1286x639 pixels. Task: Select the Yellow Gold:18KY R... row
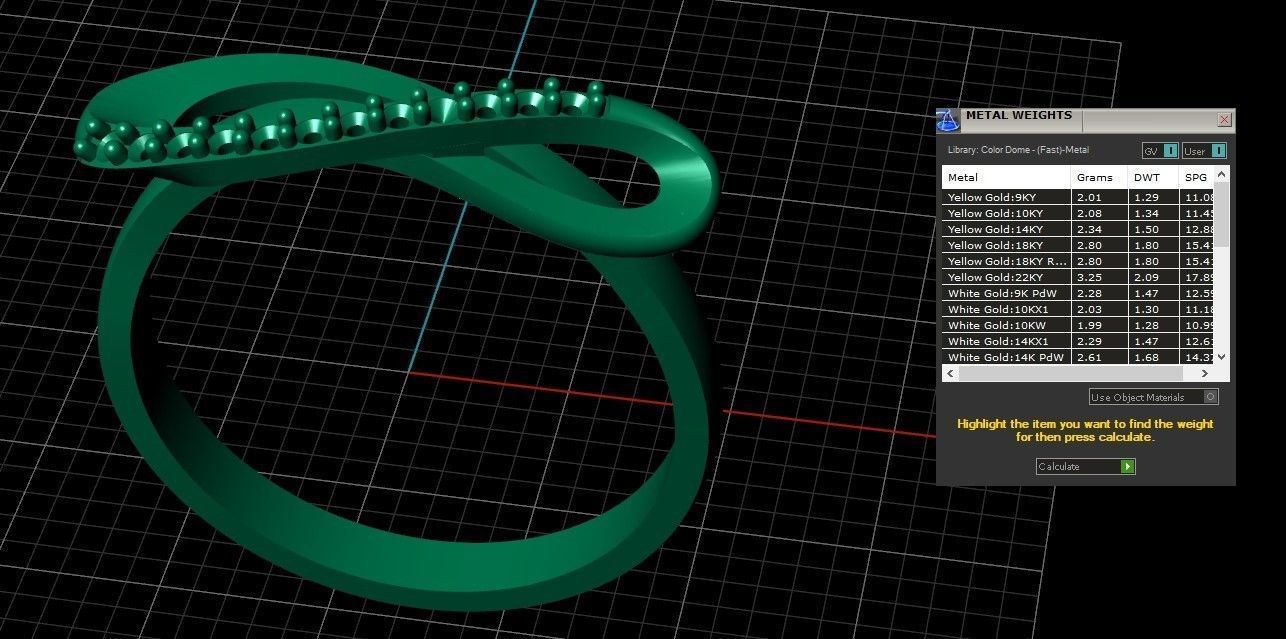[x=1079, y=261]
